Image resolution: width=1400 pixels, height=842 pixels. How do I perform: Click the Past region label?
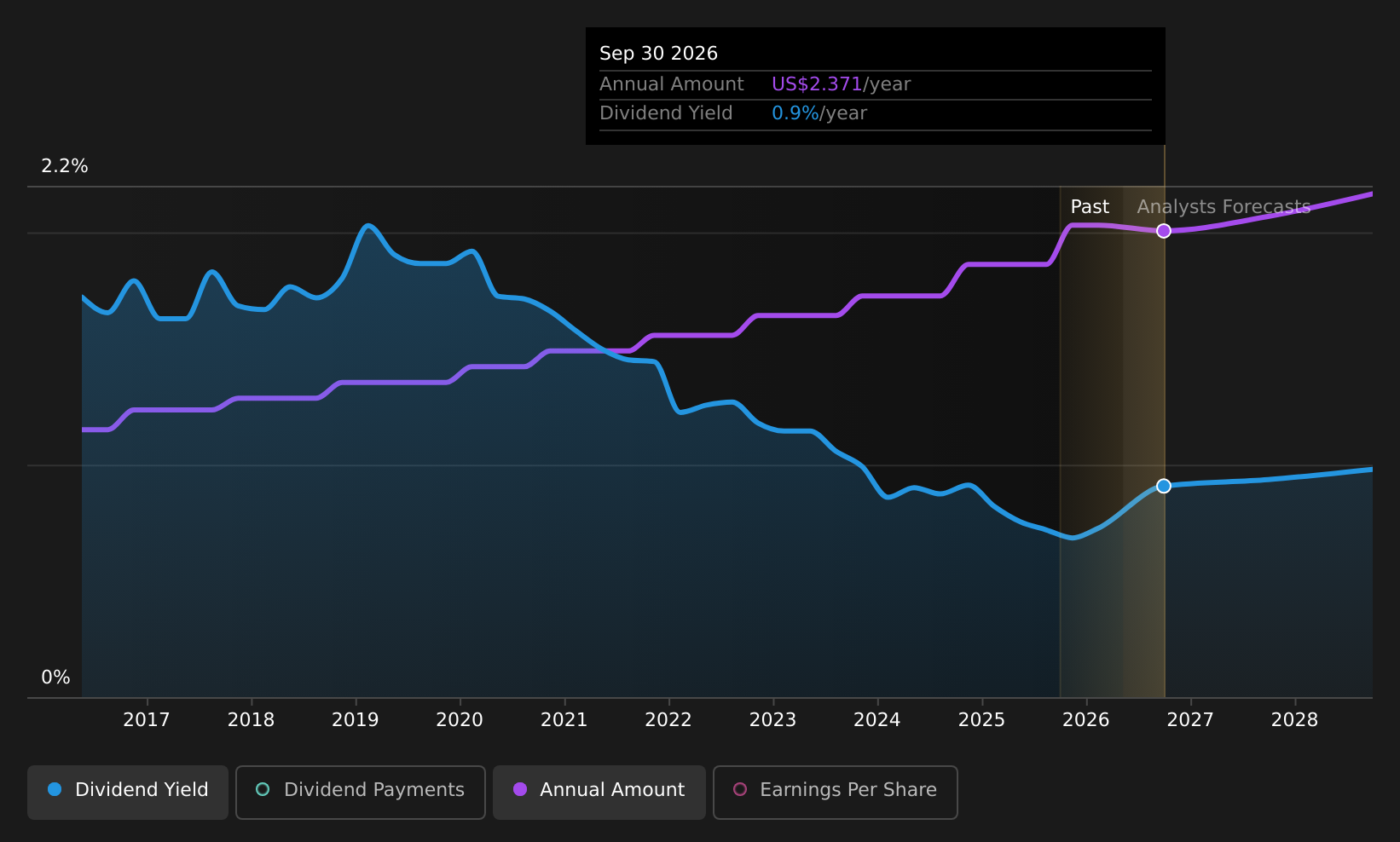pos(1090,207)
